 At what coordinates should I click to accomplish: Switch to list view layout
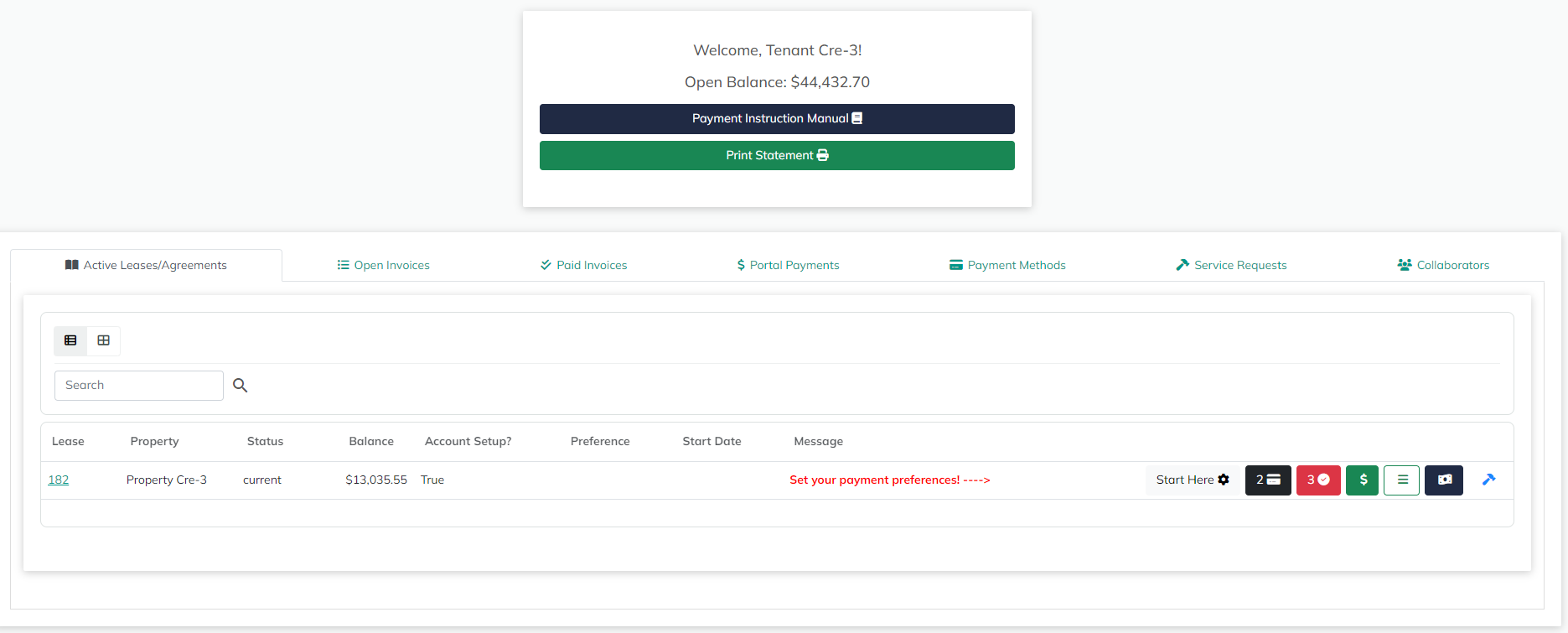click(x=70, y=340)
